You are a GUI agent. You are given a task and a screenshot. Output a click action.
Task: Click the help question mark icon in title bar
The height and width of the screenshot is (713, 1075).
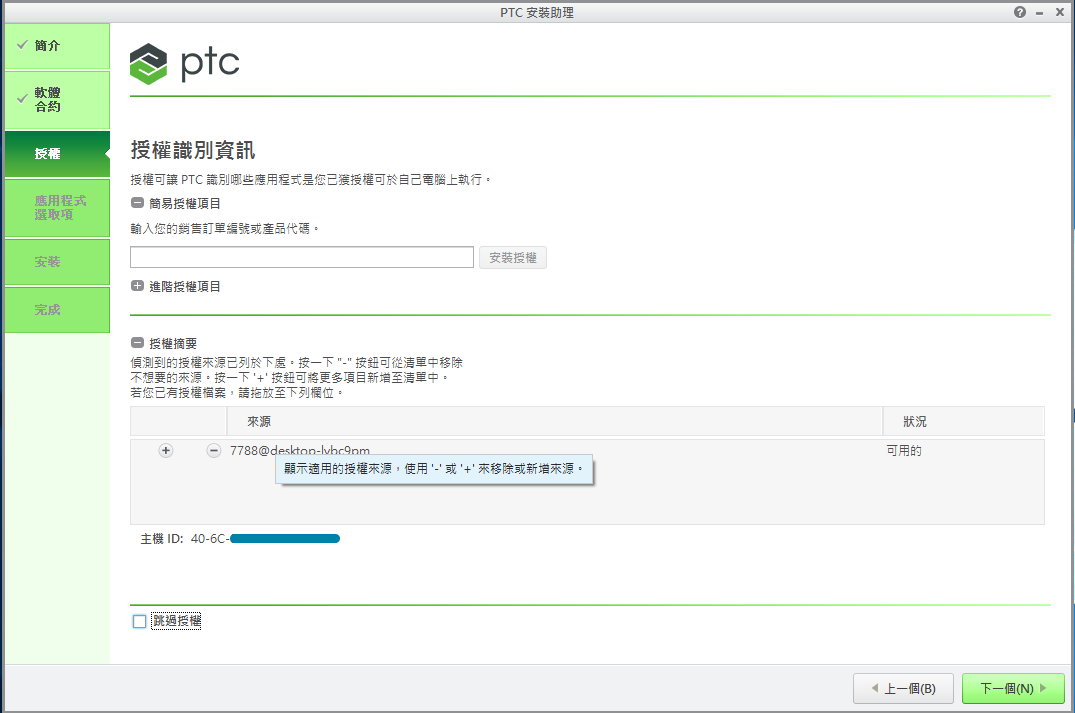pos(1020,12)
